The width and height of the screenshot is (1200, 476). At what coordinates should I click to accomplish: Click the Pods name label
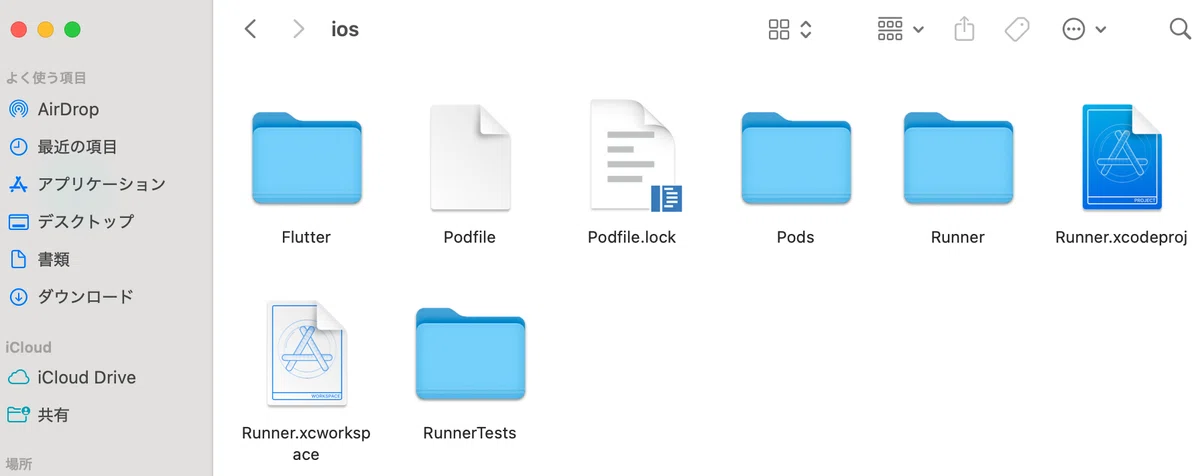[x=796, y=237]
